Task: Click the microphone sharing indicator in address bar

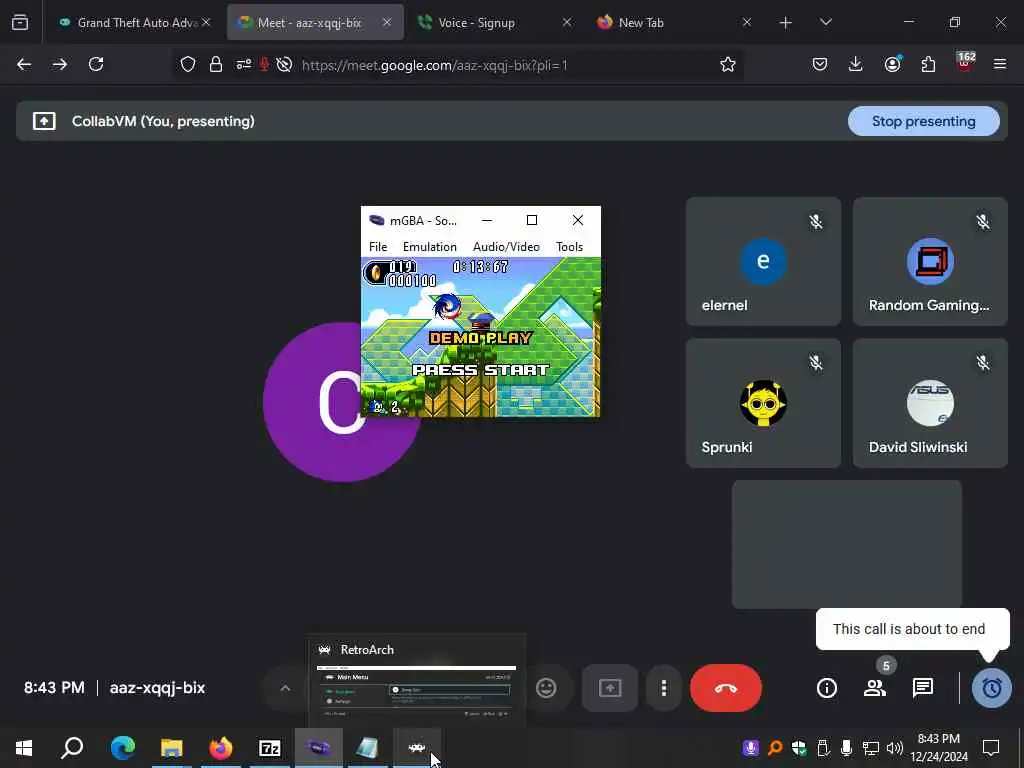Action: 264,65
